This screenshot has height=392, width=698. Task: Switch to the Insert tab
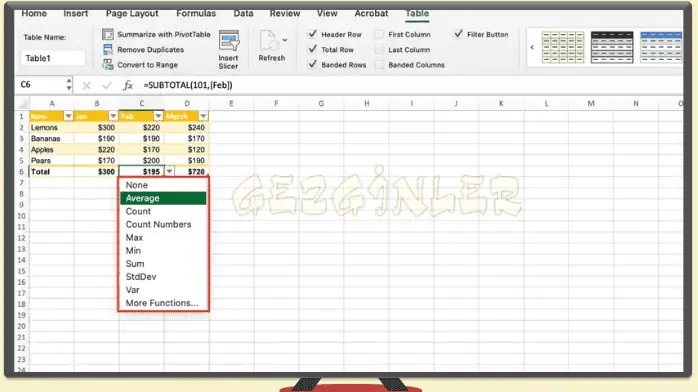click(x=76, y=13)
